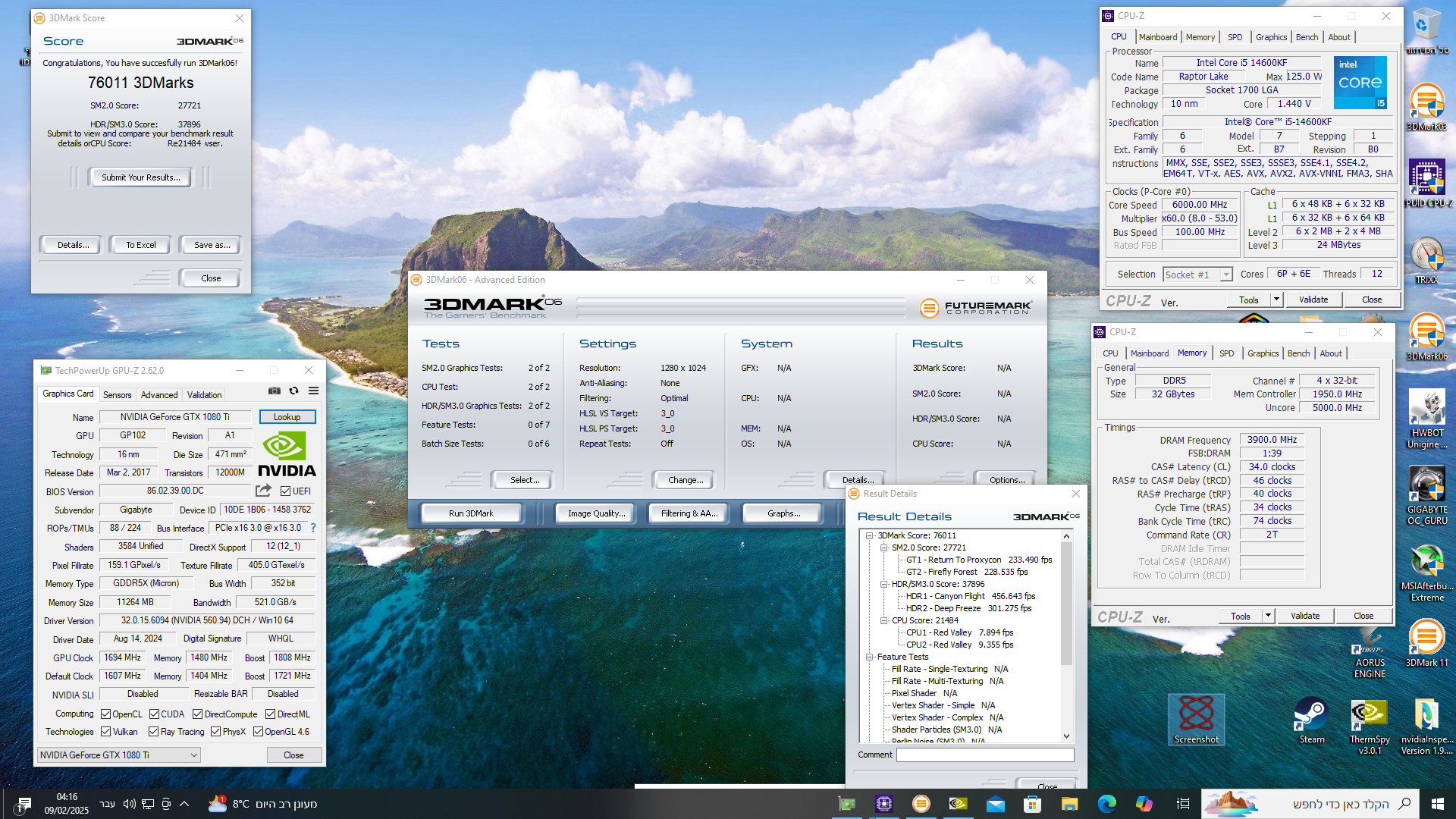Click the Lookup button in GPU-Z
This screenshot has width=1456, height=819.
coord(287,417)
